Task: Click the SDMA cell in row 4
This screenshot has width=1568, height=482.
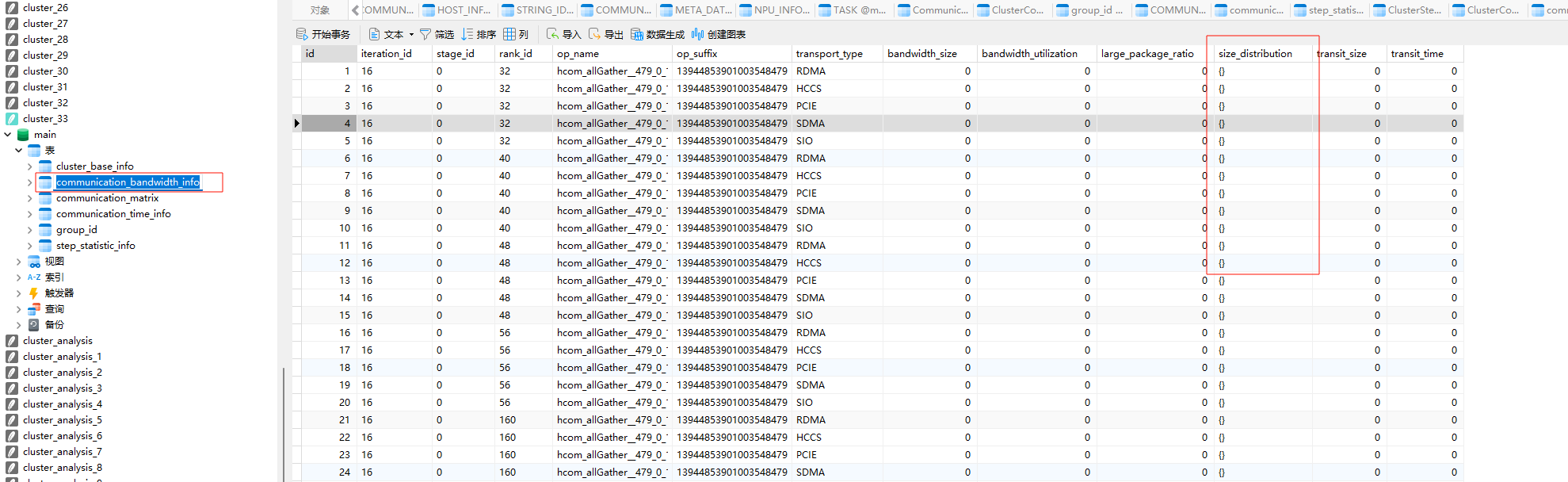Action: (x=837, y=124)
